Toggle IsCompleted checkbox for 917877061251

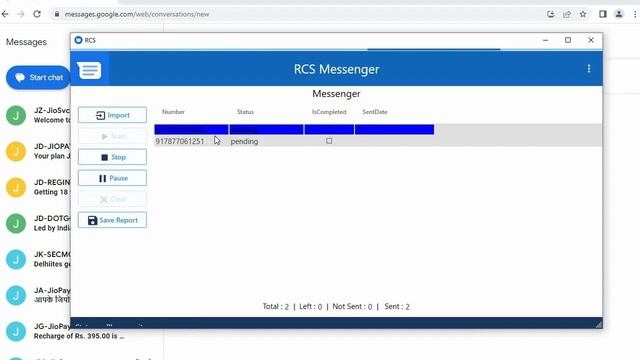click(329, 141)
